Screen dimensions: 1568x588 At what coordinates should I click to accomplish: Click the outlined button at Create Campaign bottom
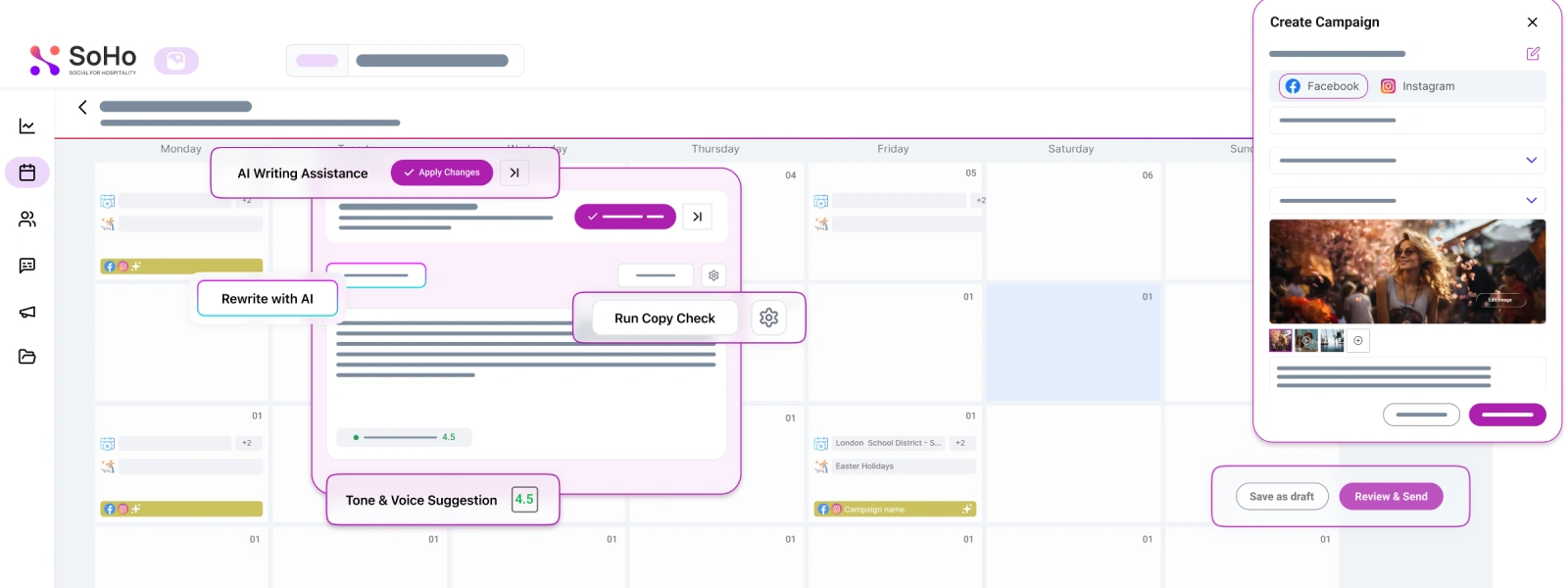1421,415
